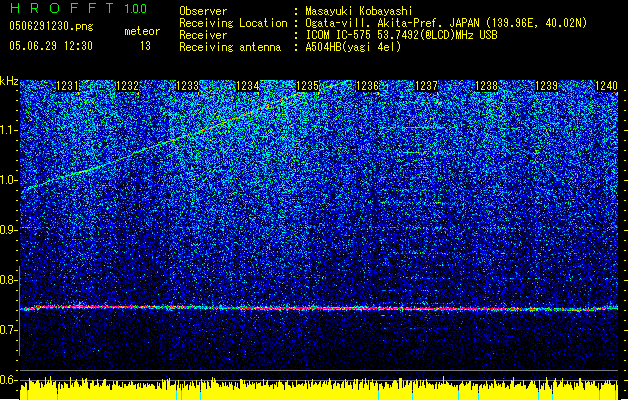Click the 1233 time marker
The height and width of the screenshot is (400, 629).
[x=187, y=86]
